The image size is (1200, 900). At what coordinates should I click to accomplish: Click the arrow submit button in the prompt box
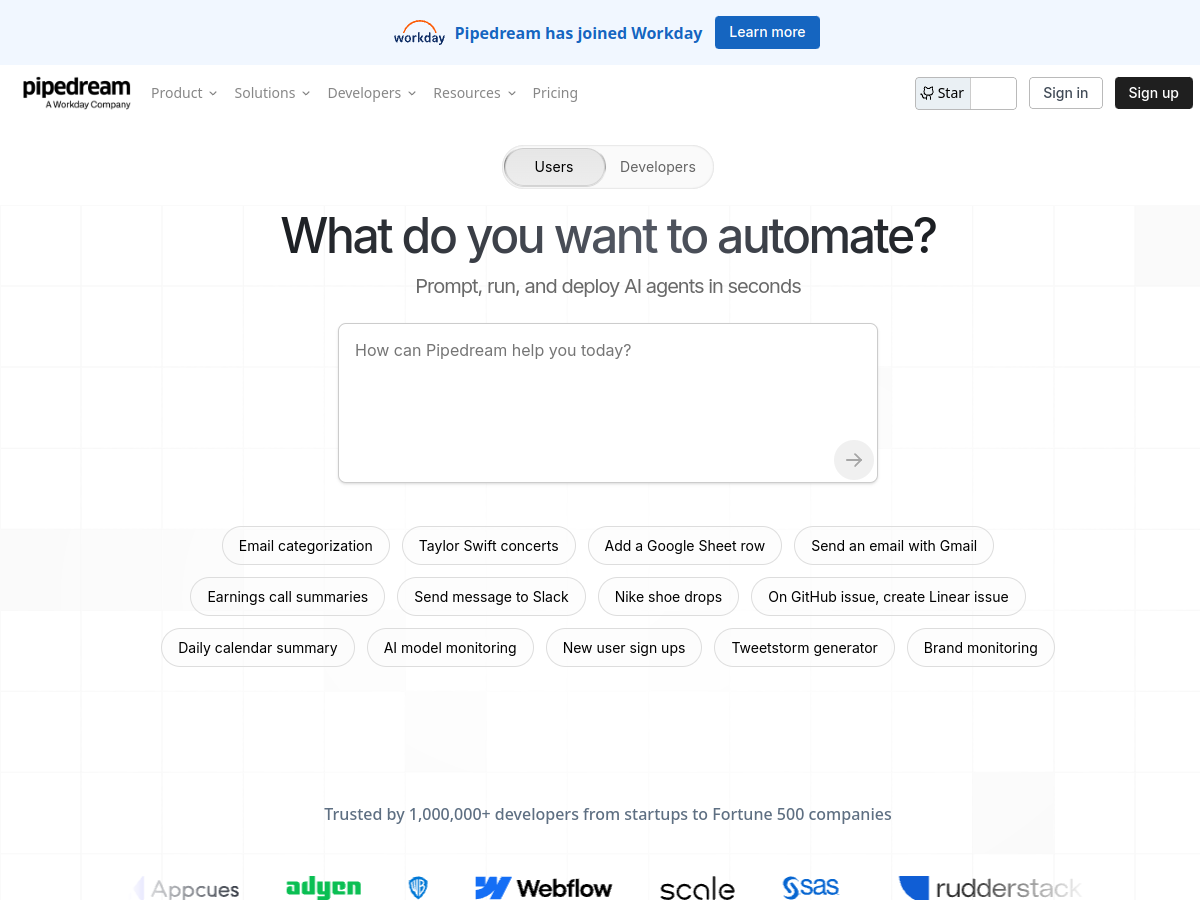(x=854, y=460)
